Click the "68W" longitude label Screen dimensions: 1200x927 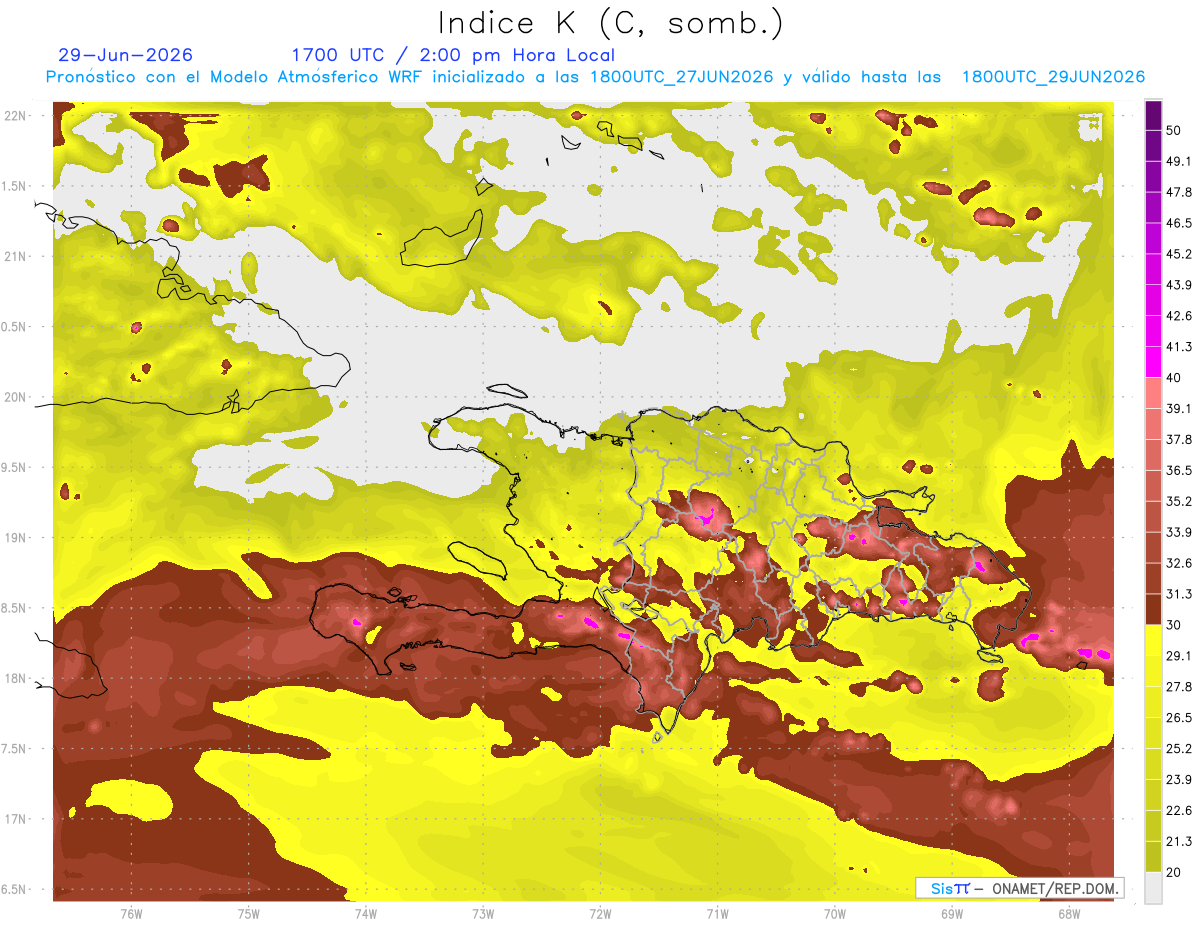coord(1069,914)
